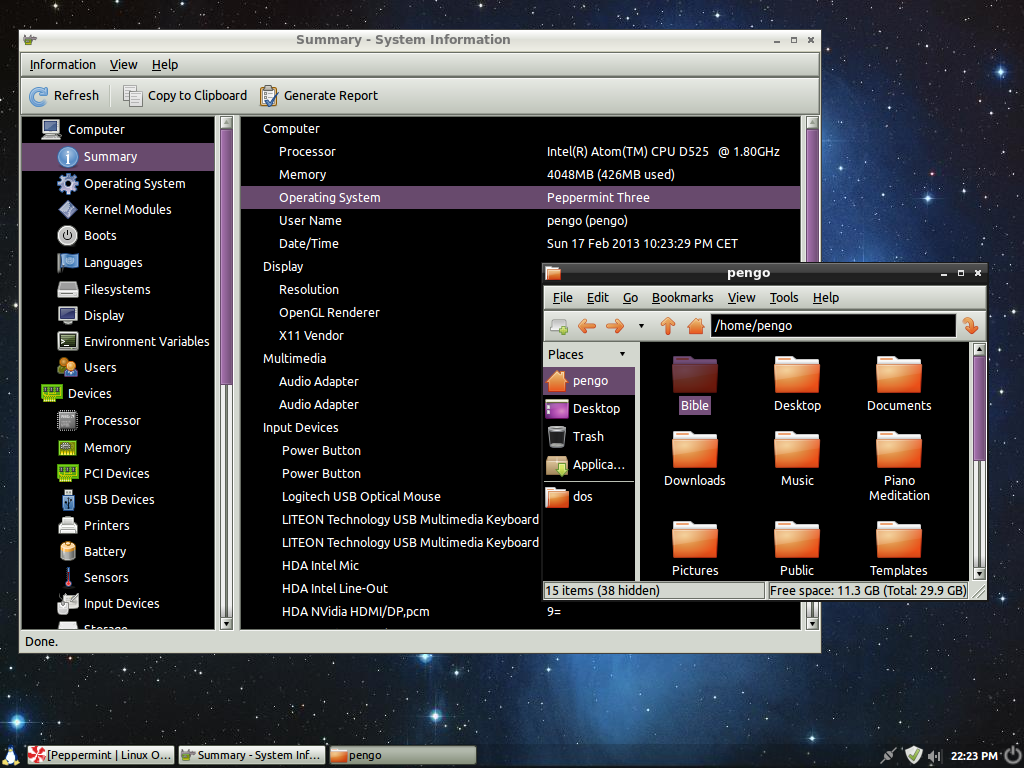1024x768 pixels.
Task: Select the Applications entry in Places
Action: click(x=588, y=465)
